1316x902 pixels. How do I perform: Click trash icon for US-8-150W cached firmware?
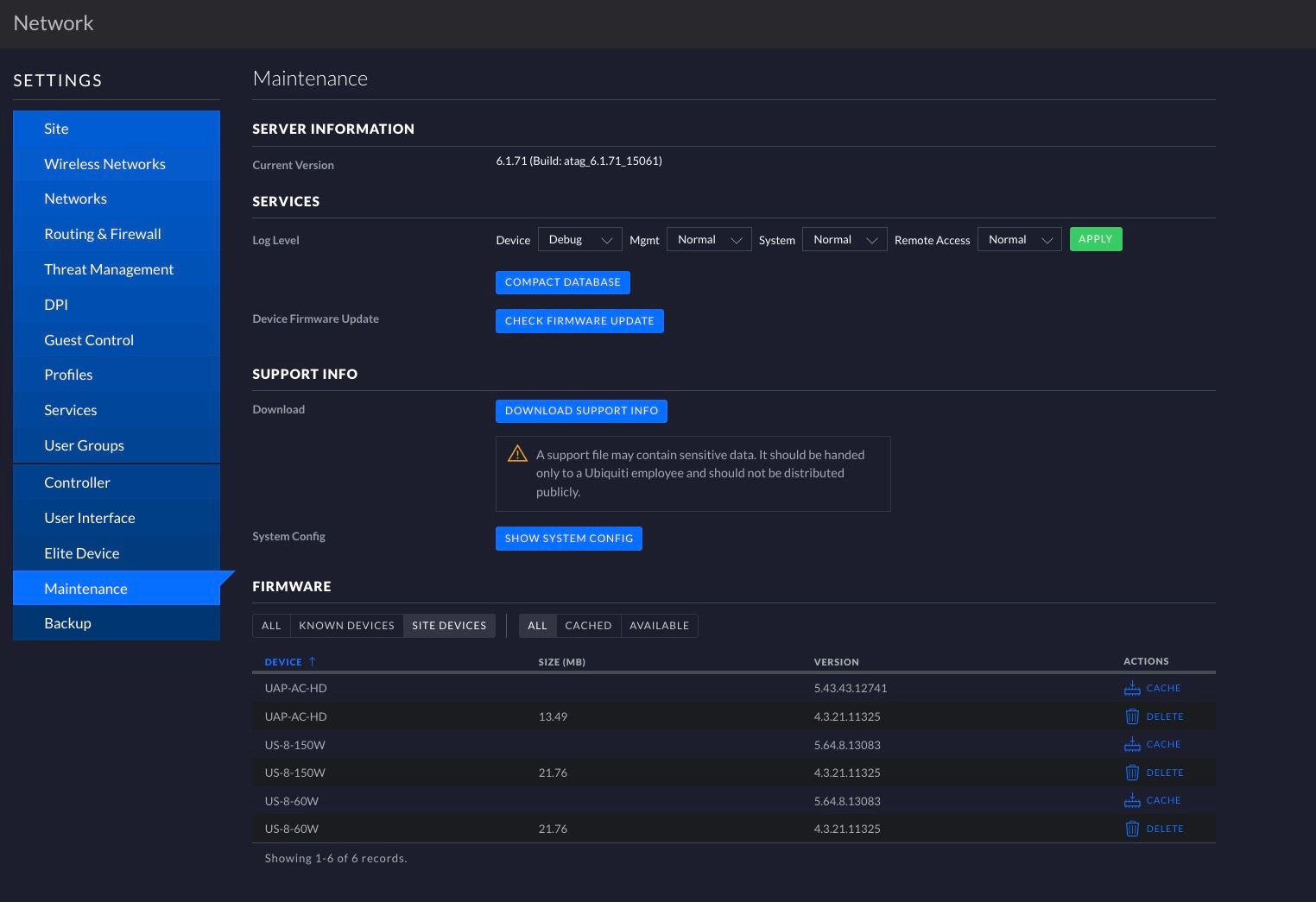point(1132,773)
